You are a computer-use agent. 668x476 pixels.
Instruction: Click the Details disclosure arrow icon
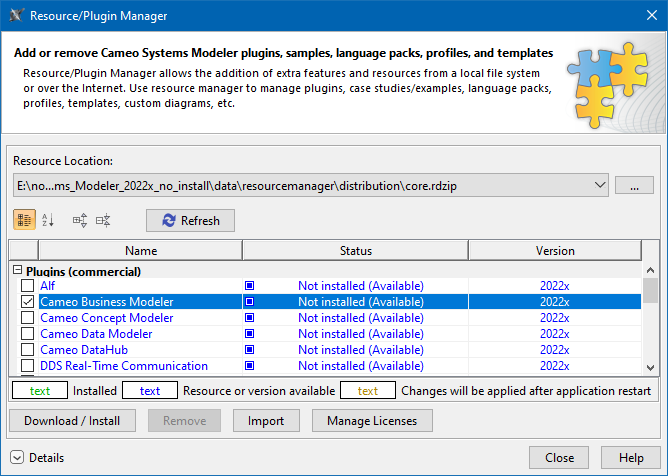pos(17,458)
